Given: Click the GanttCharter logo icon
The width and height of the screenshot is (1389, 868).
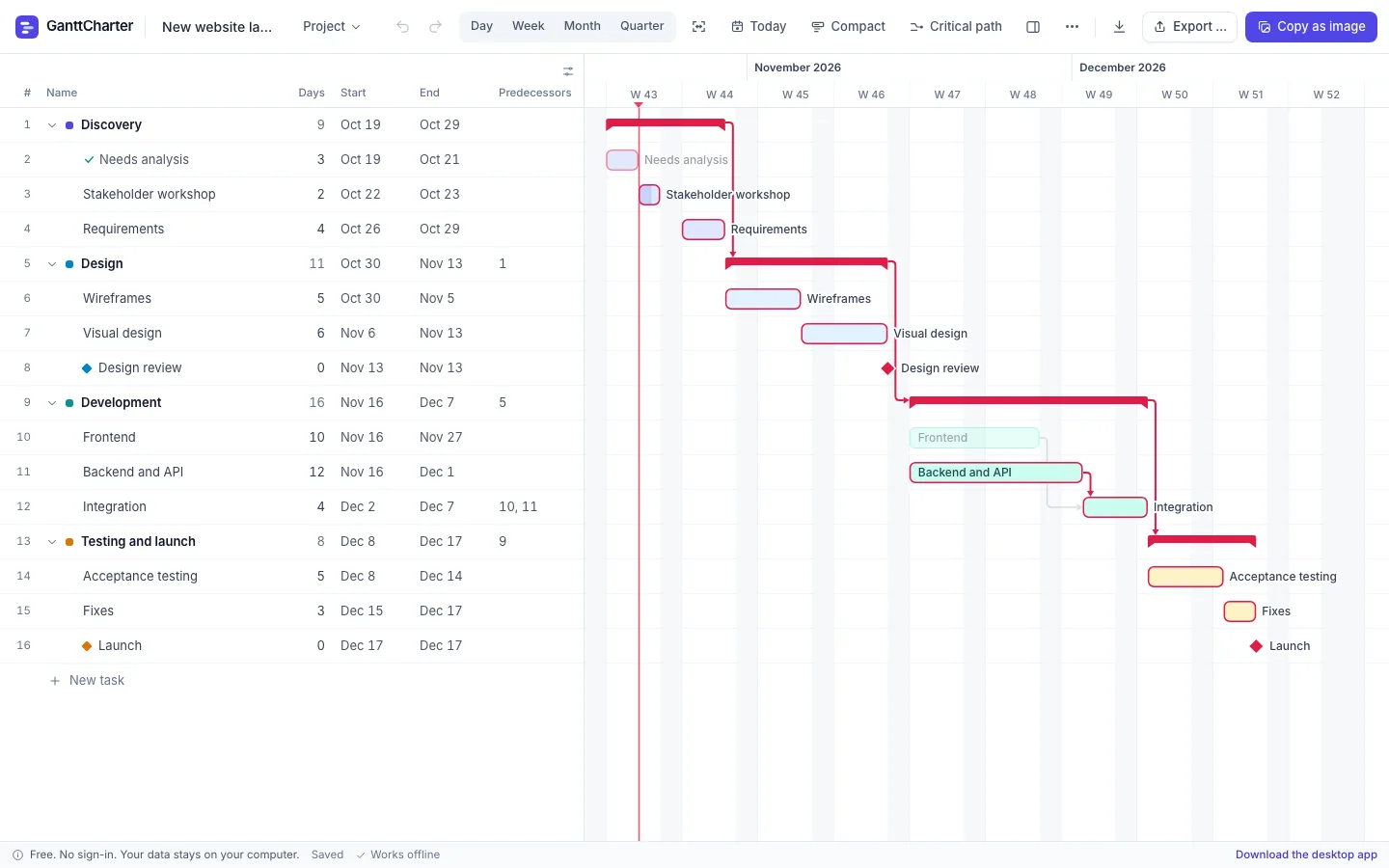Looking at the screenshot, I should tap(27, 26).
